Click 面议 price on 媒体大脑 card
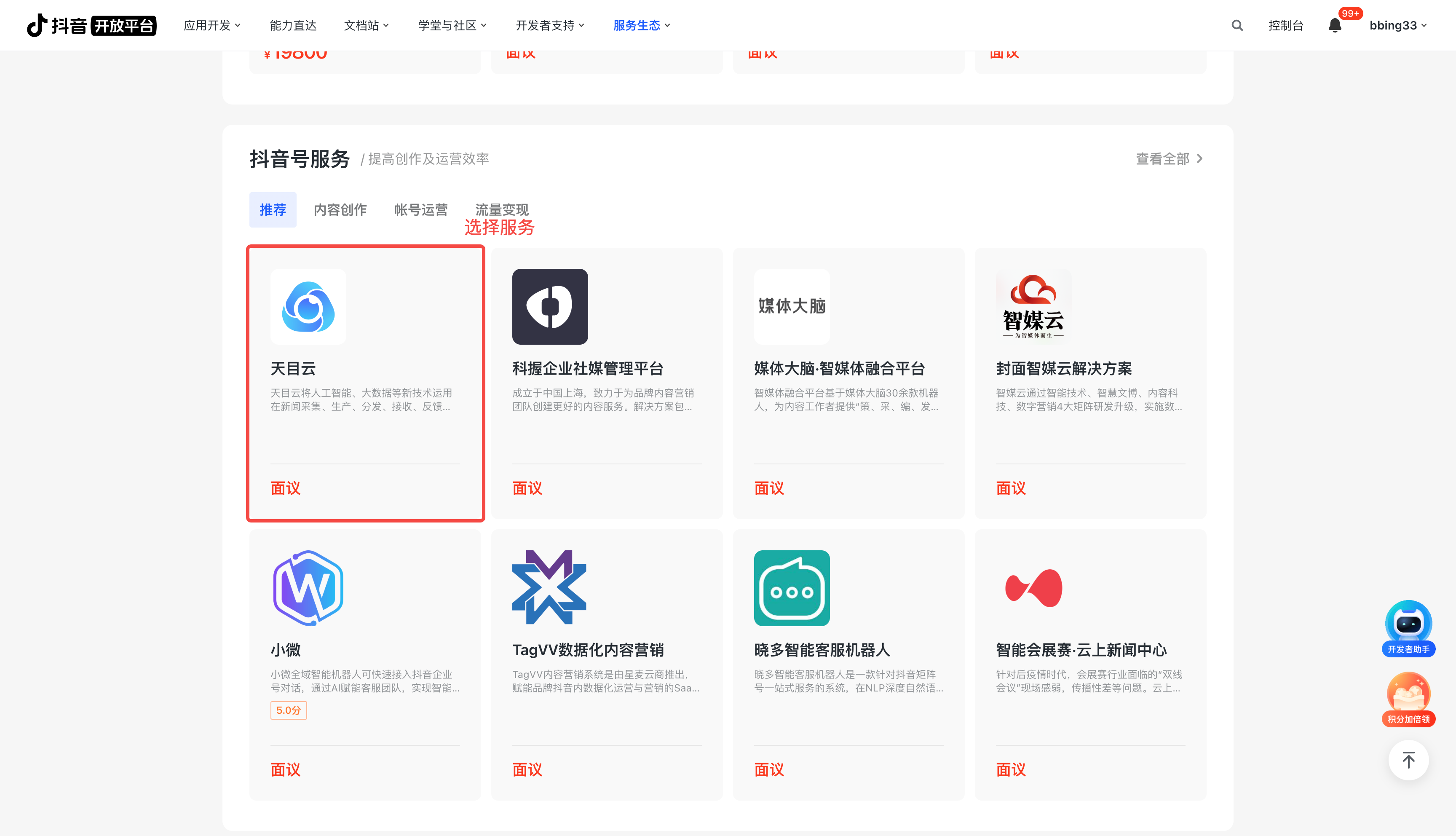The width and height of the screenshot is (1456, 836). coord(768,488)
